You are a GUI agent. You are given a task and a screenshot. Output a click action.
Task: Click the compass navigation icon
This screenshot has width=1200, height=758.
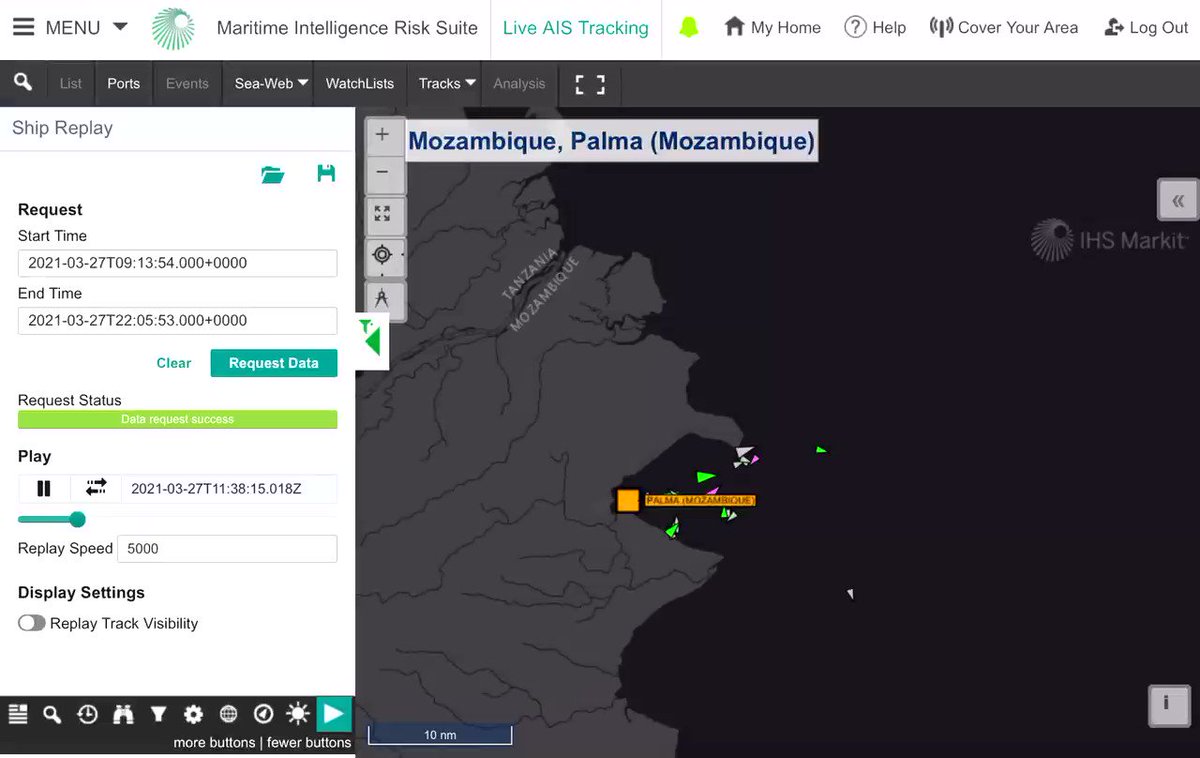263,714
